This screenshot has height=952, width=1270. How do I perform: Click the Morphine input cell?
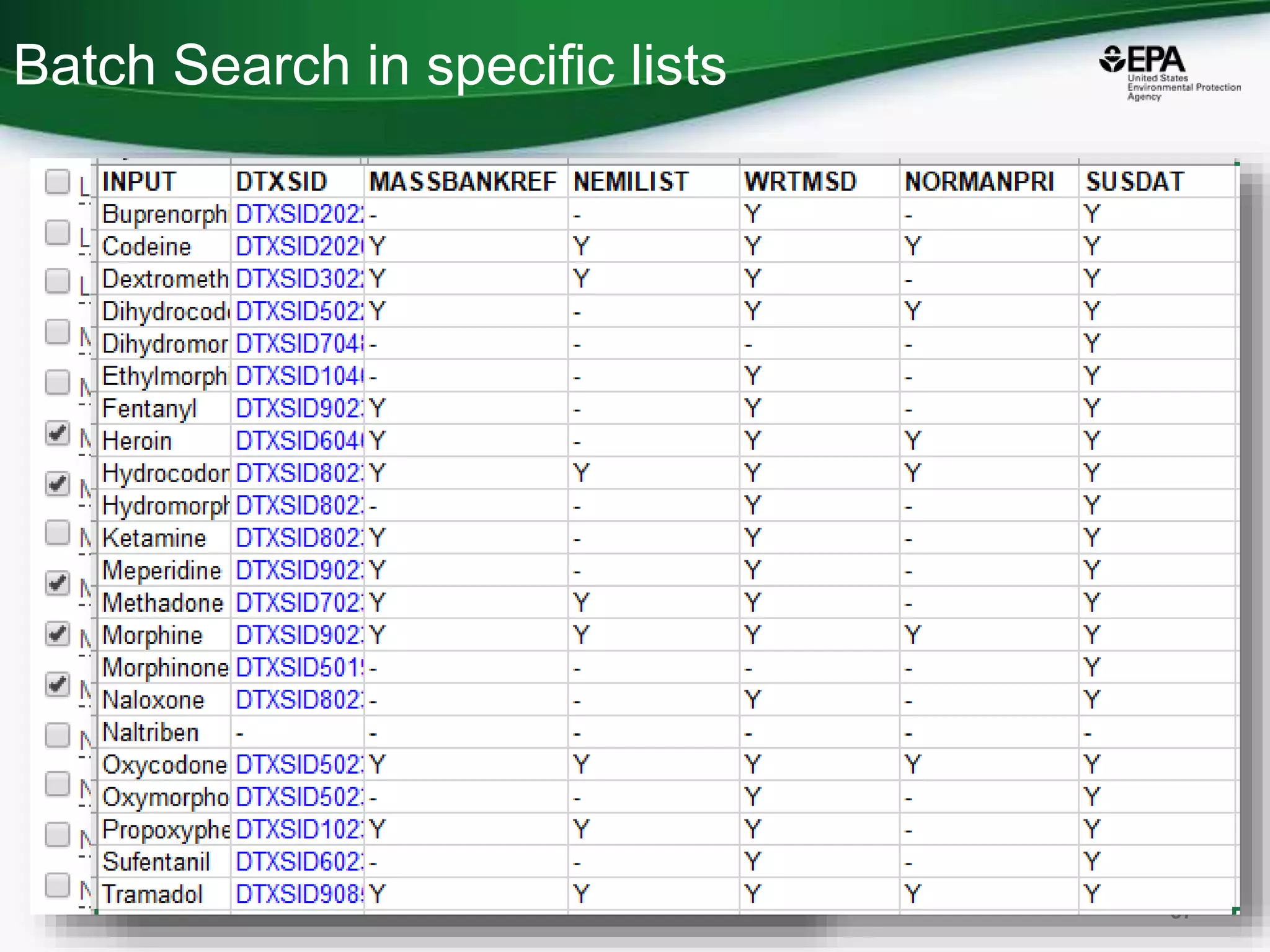coord(164,635)
